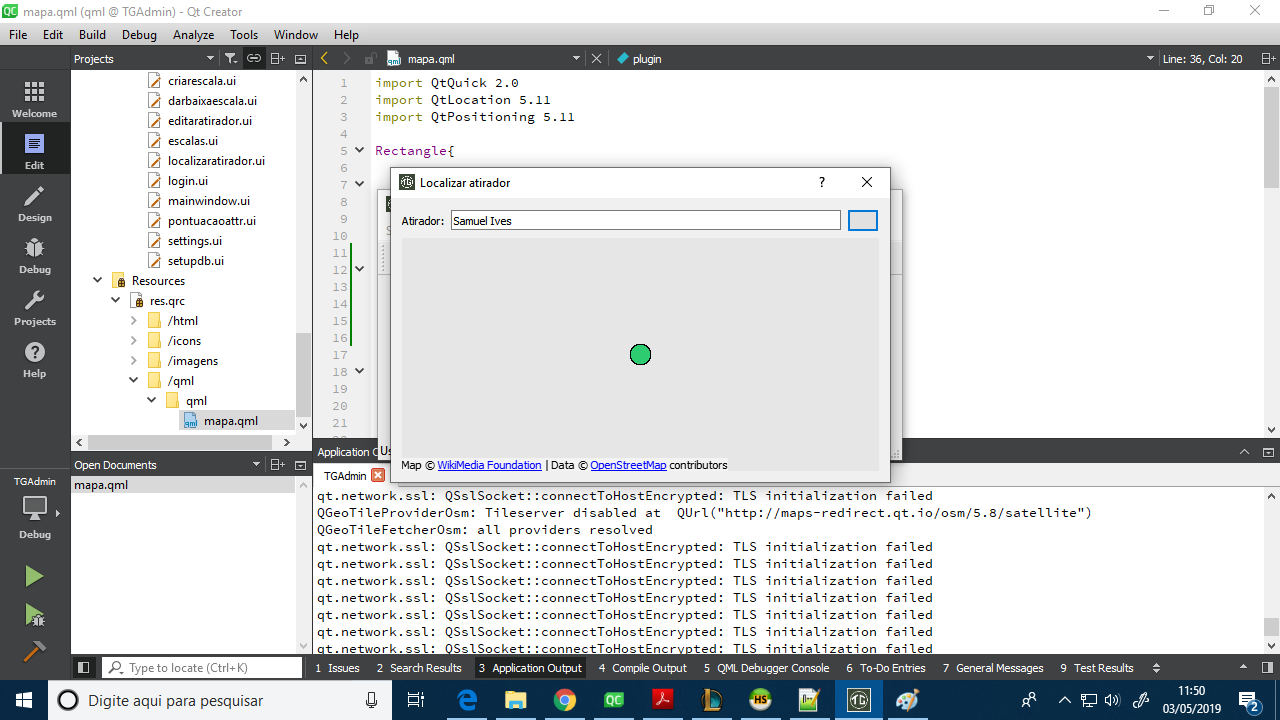
Task: Open the Build menu
Action: tap(92, 35)
